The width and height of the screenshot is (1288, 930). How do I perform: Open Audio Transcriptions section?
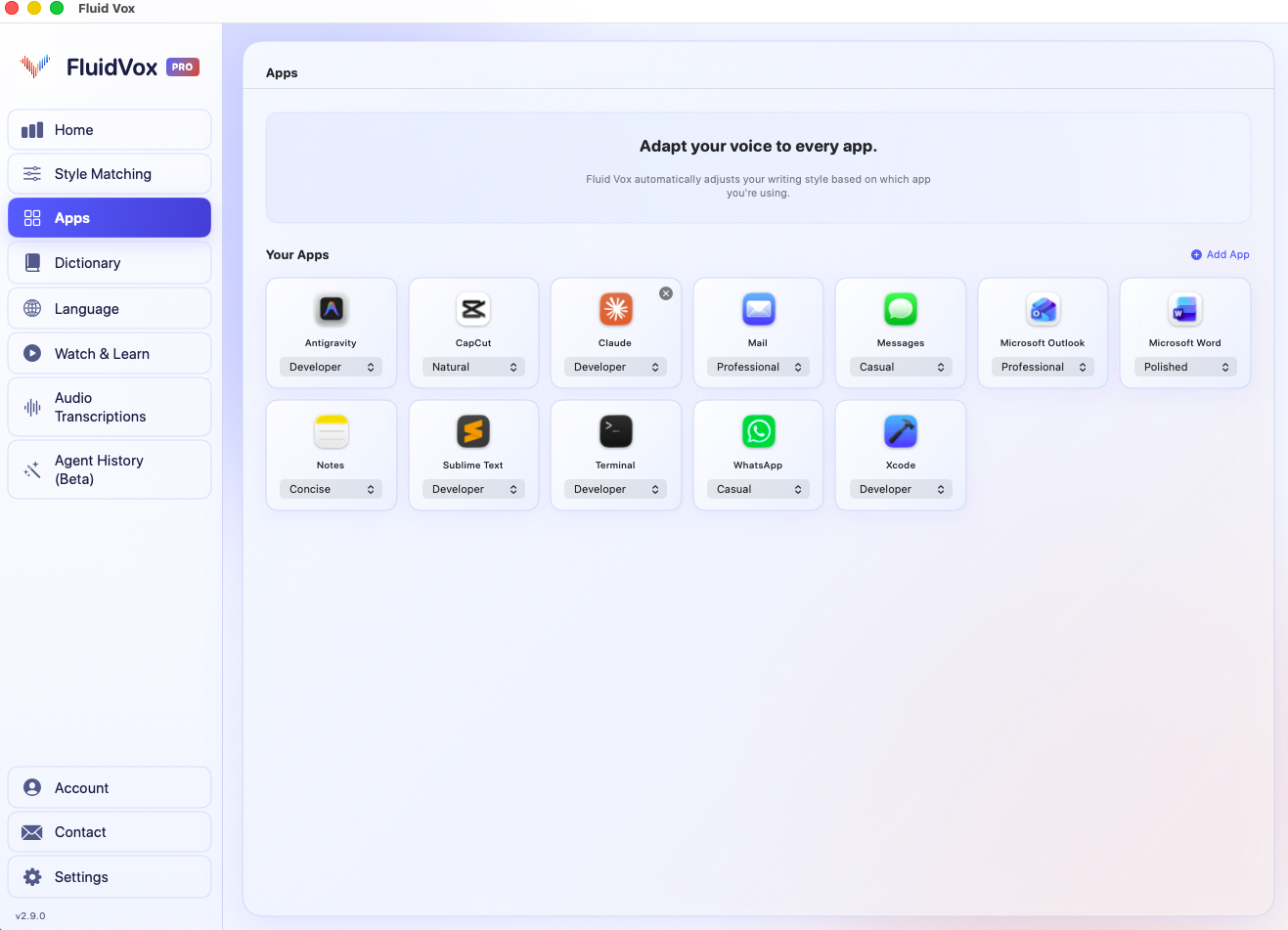tap(110, 407)
